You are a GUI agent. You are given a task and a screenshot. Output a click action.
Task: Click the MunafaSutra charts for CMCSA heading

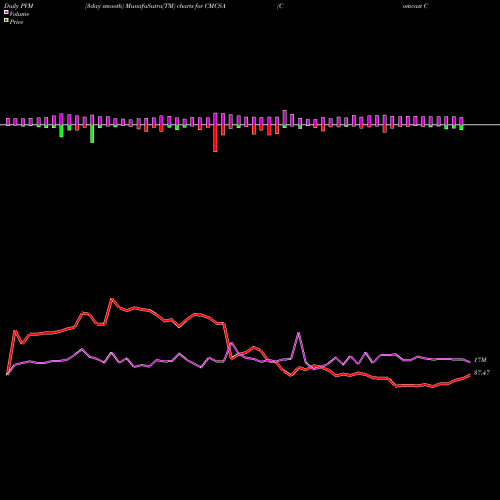pyautogui.click(x=155, y=6)
